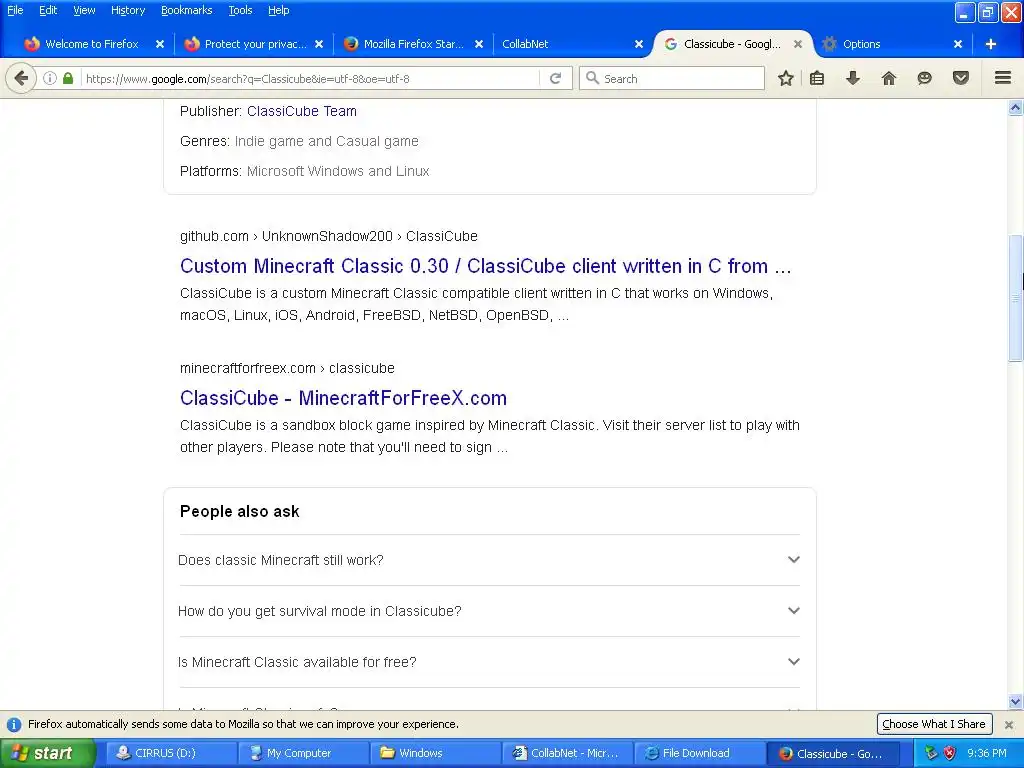Dismiss the Firefox data notification bar
Image resolution: width=1024 pixels, height=768 pixels.
pyautogui.click(x=1009, y=724)
